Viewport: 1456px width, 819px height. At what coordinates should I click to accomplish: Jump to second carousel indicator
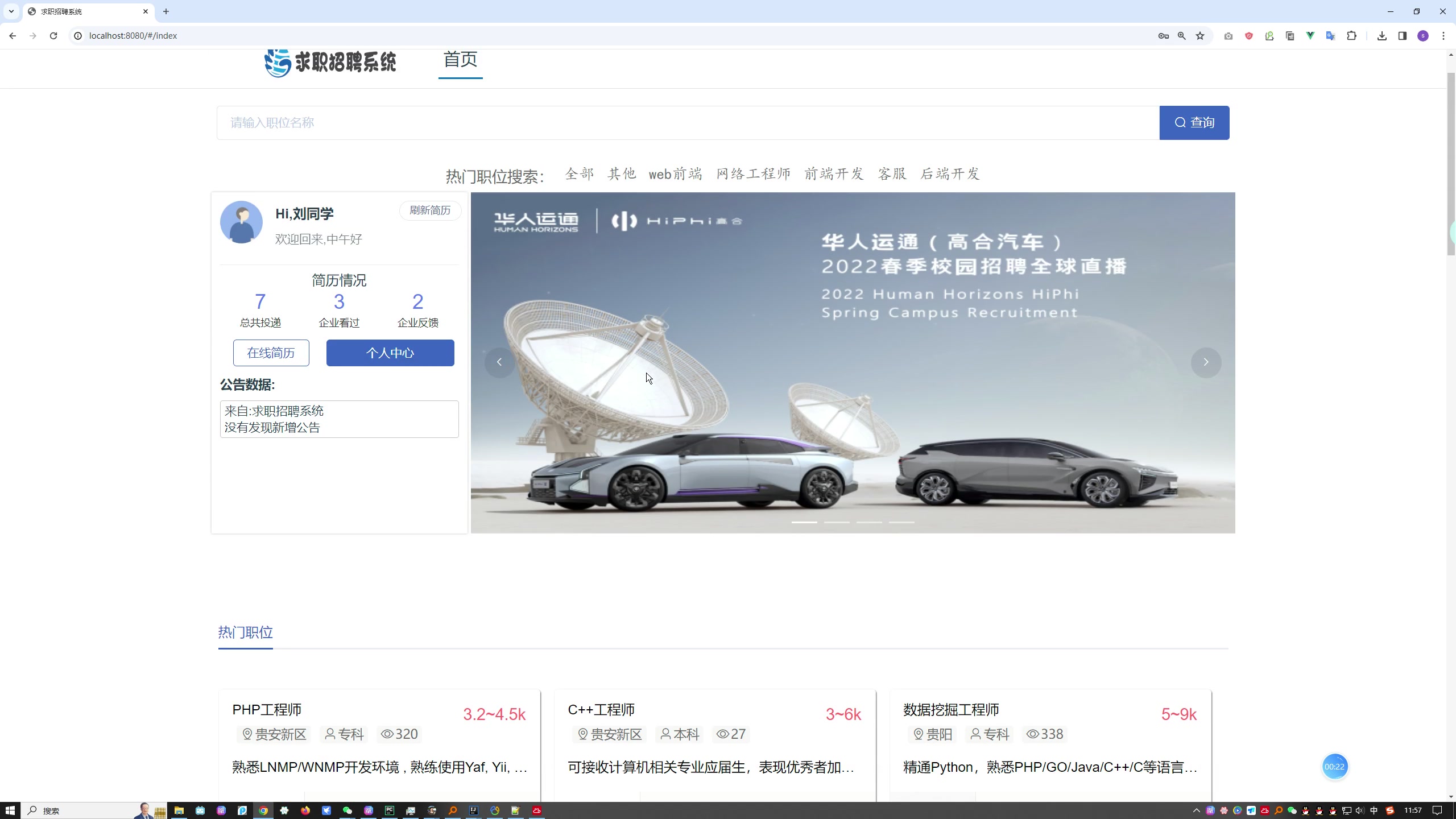point(837,522)
